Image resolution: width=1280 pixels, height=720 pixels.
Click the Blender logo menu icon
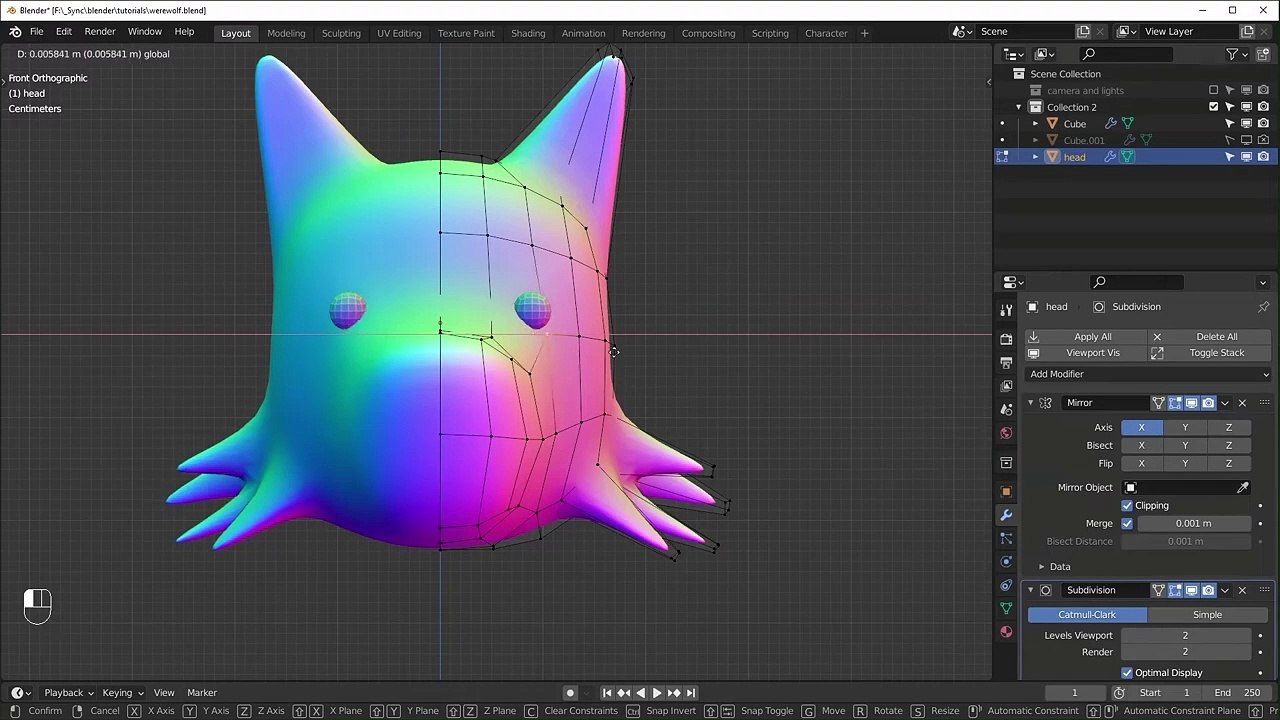pos(15,32)
